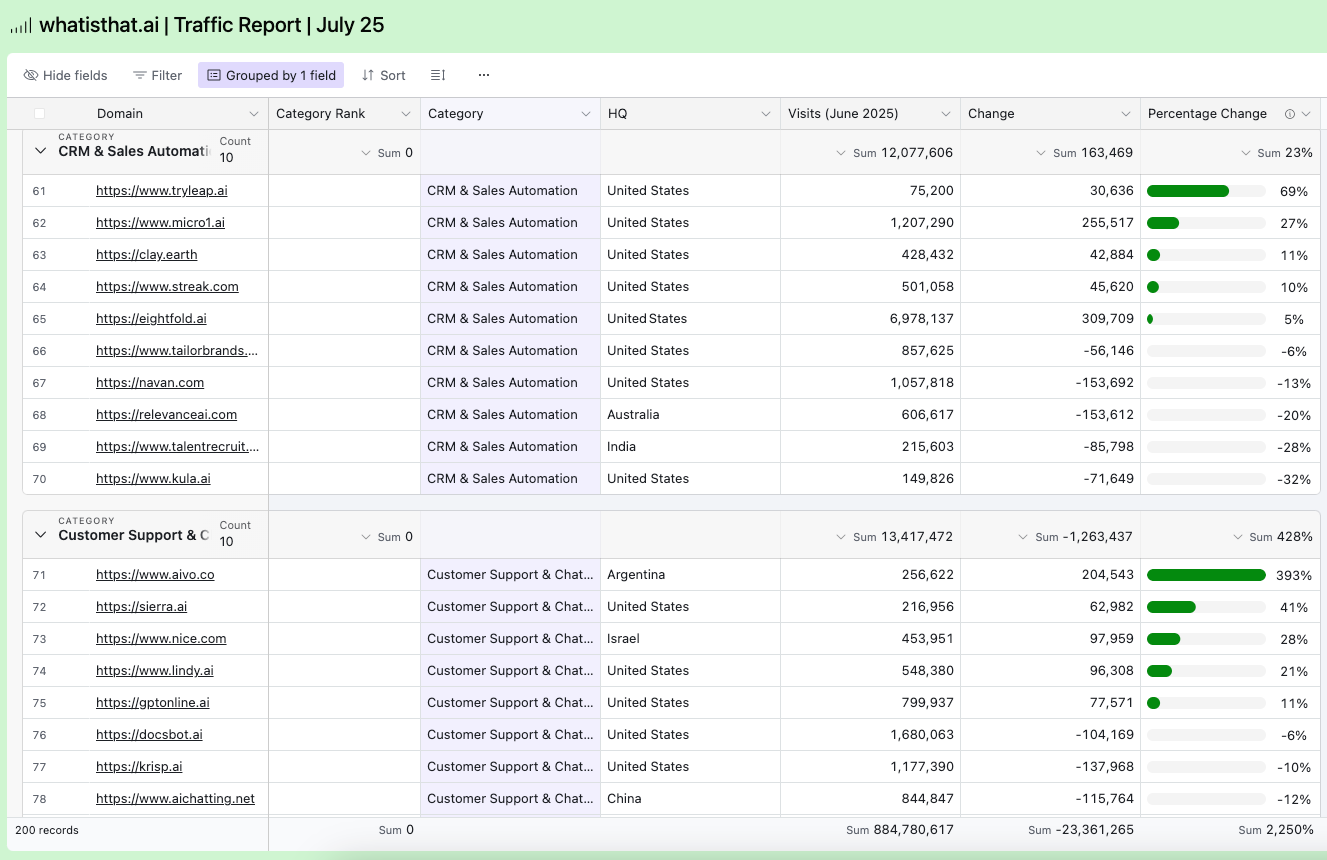Open Category column dropdown arrow
Screen dimensions: 1327x860
click(x=586, y=114)
